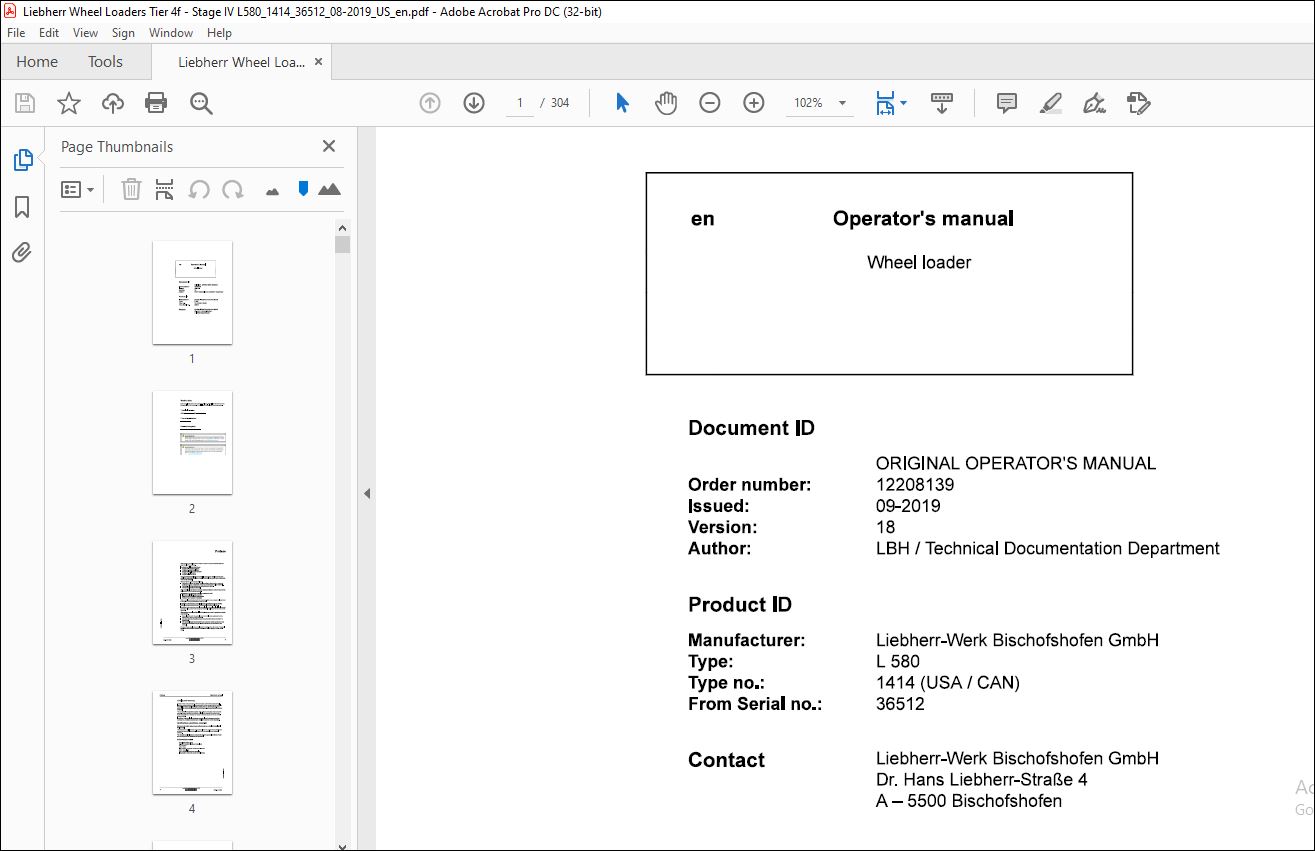Add a comment note icon
1315x851 pixels.
[x=1007, y=103]
